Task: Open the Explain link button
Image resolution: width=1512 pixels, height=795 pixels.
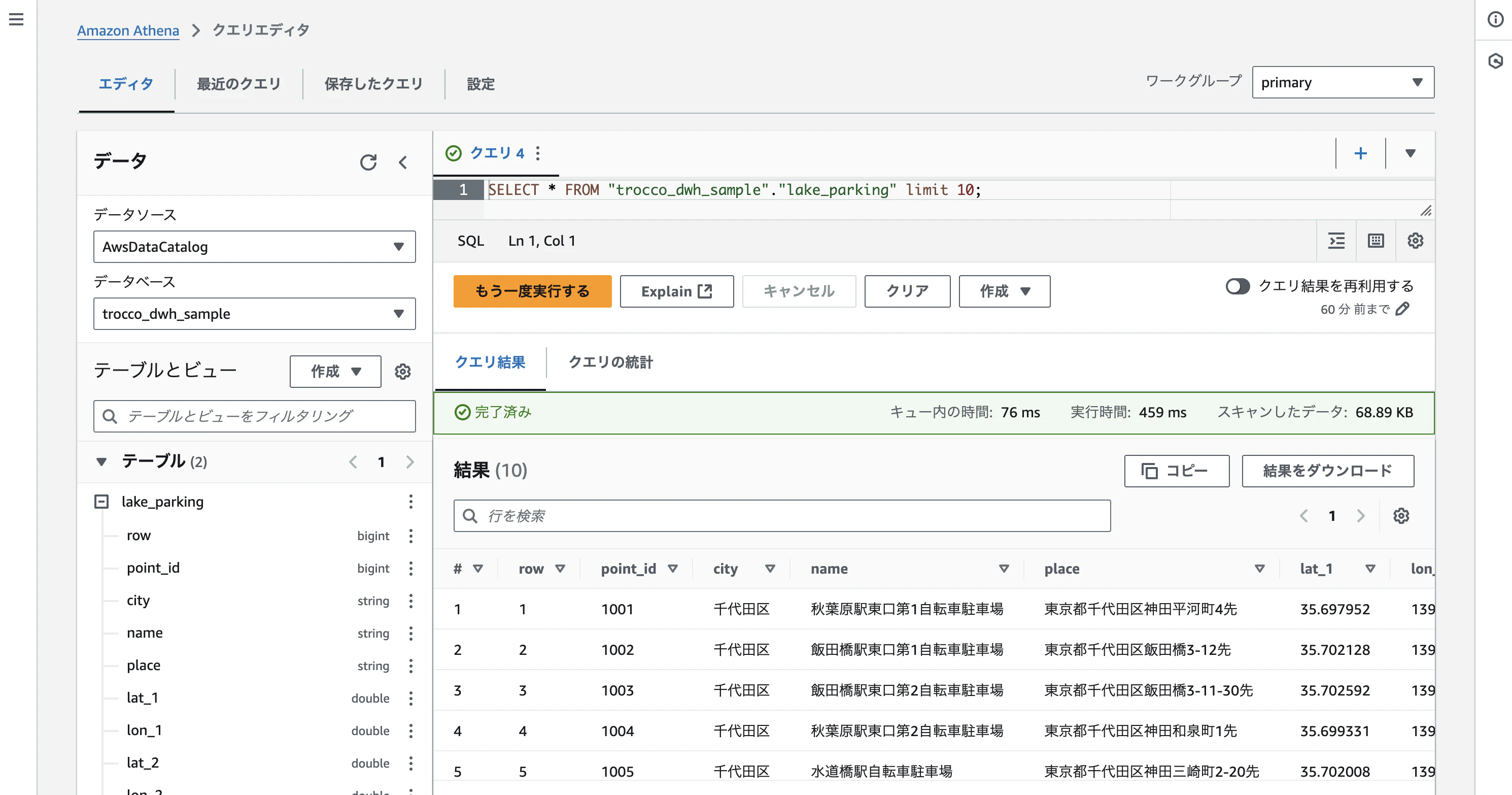Action: [x=677, y=291]
